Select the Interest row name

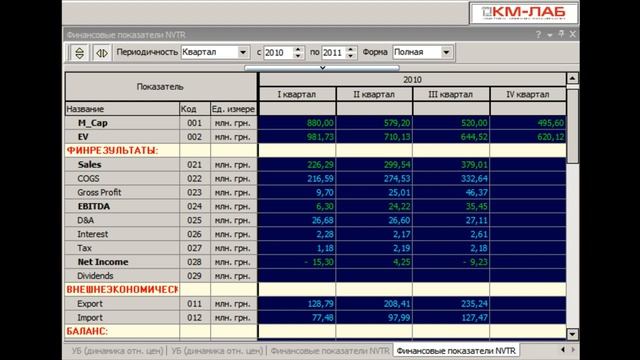93,234
